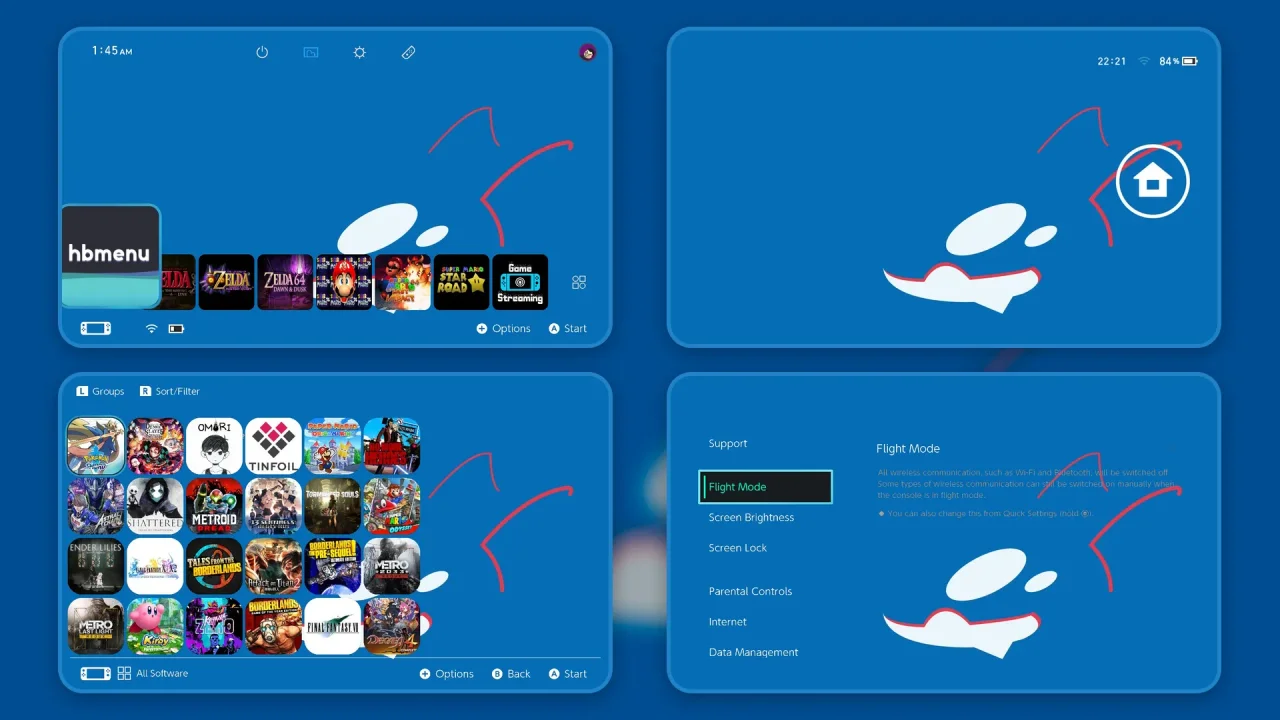1280x720 pixels.
Task: Click Back in the All Software footer
Action: [x=511, y=674]
